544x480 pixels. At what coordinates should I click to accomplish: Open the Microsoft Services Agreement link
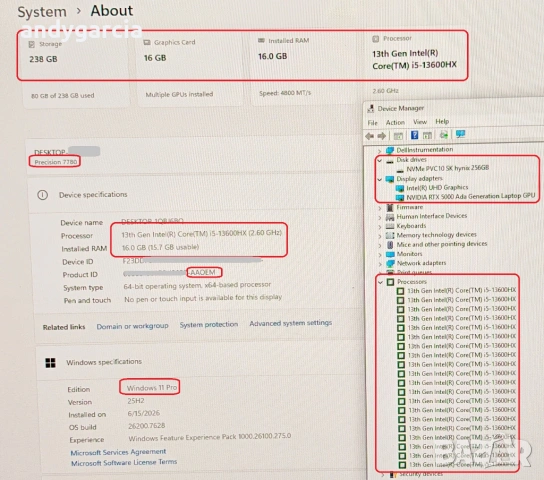tap(118, 452)
